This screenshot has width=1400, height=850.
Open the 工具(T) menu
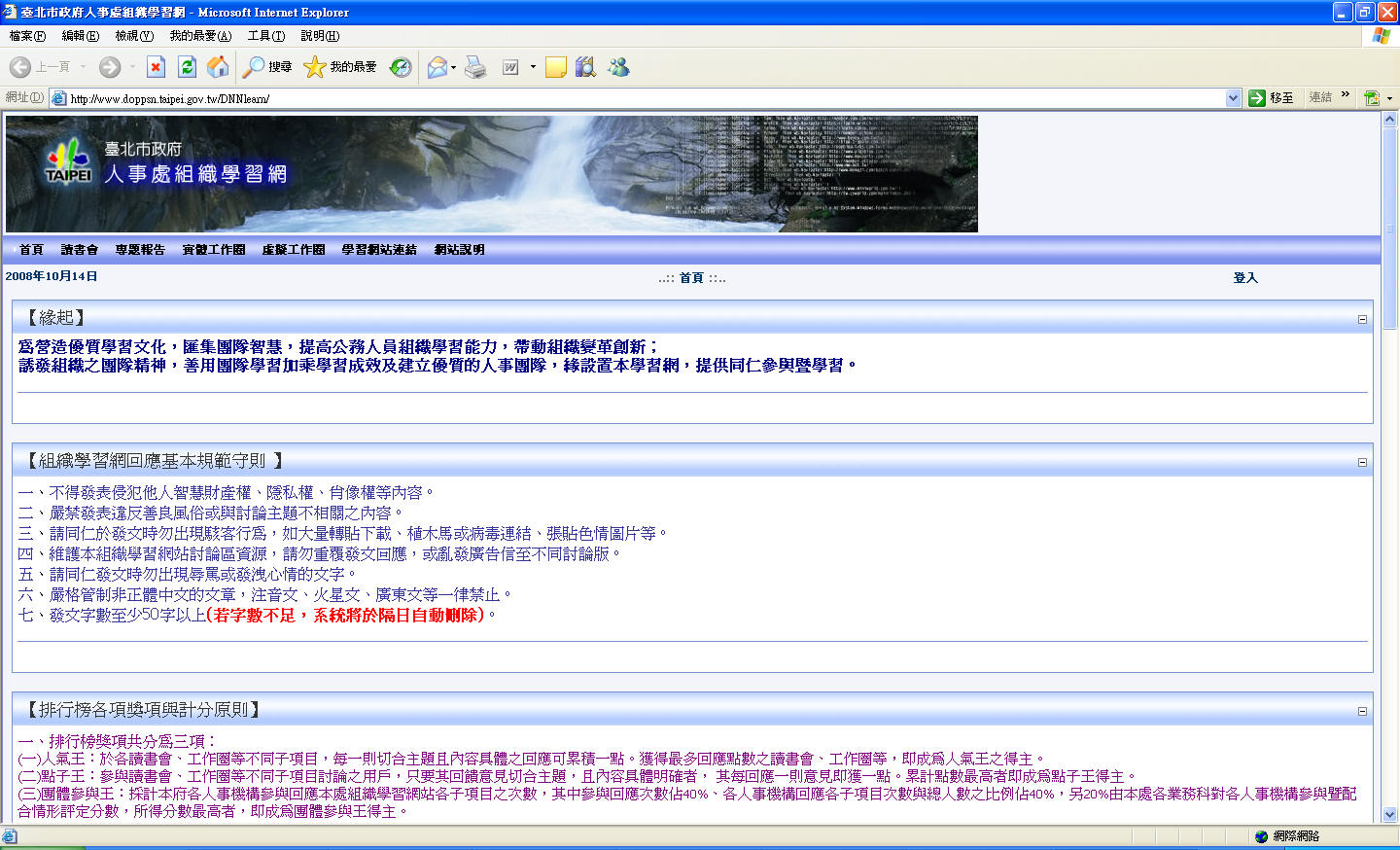(265, 36)
